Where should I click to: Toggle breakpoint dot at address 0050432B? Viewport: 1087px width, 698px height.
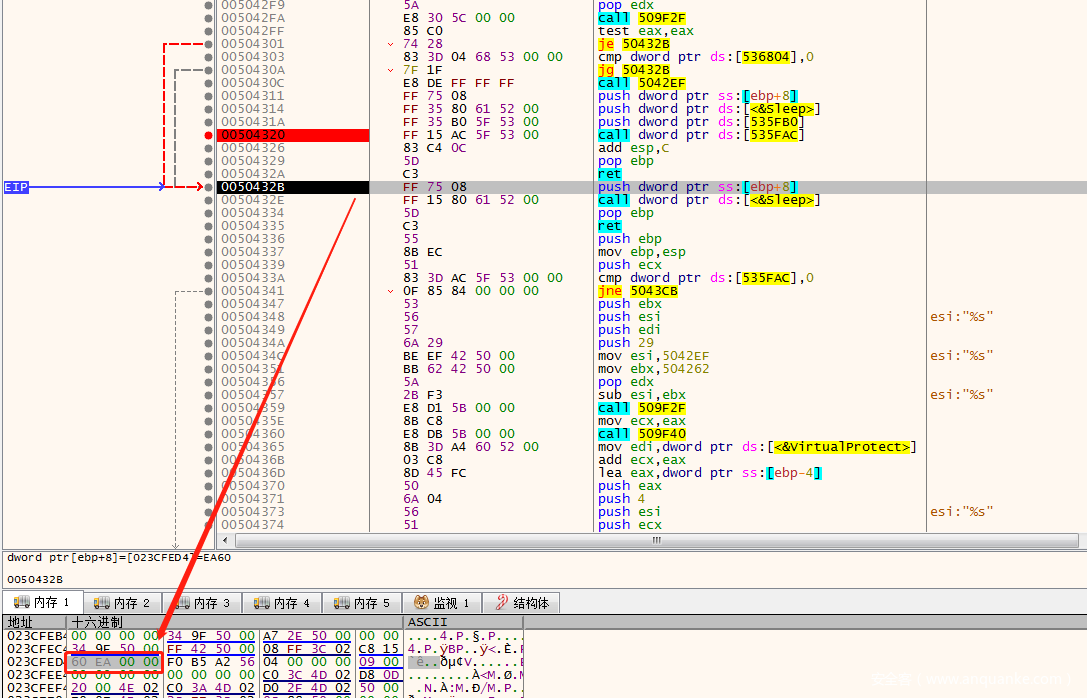(208, 187)
